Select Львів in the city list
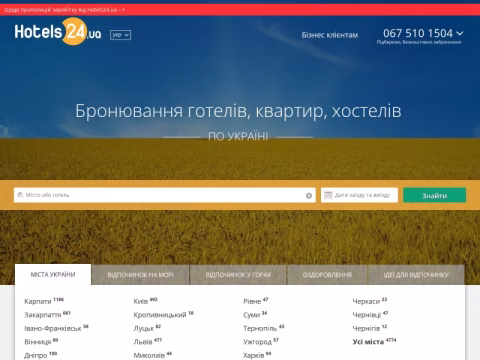Viewport: 480px width, 360px height. pyautogui.click(x=143, y=342)
